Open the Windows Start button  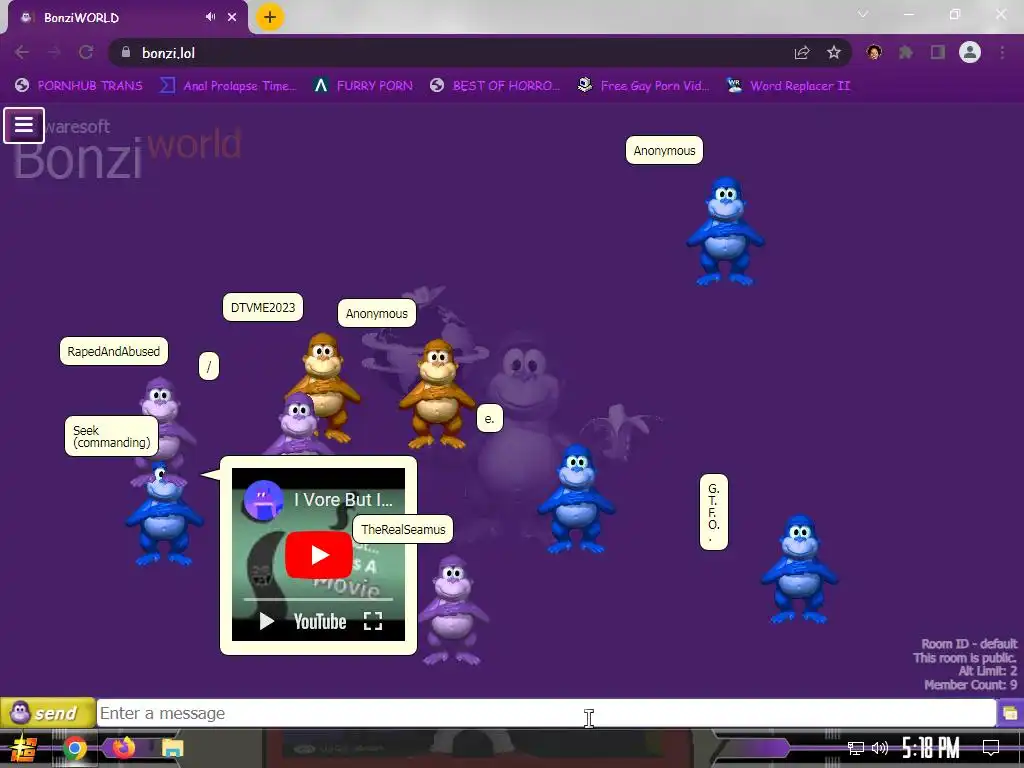[x=24, y=748]
